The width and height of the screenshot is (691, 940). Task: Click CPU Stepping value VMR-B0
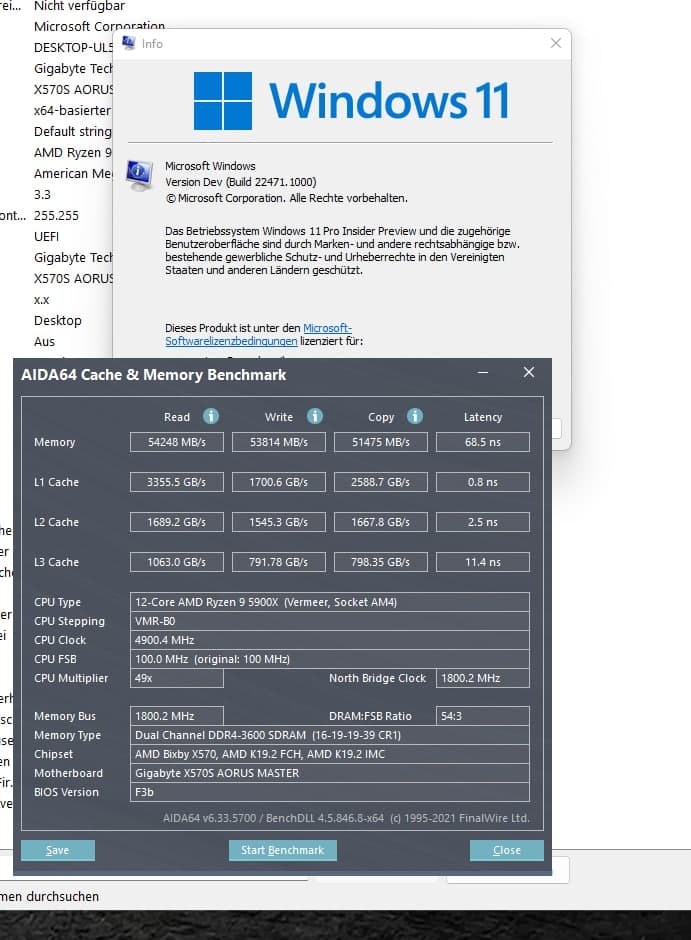pos(330,621)
